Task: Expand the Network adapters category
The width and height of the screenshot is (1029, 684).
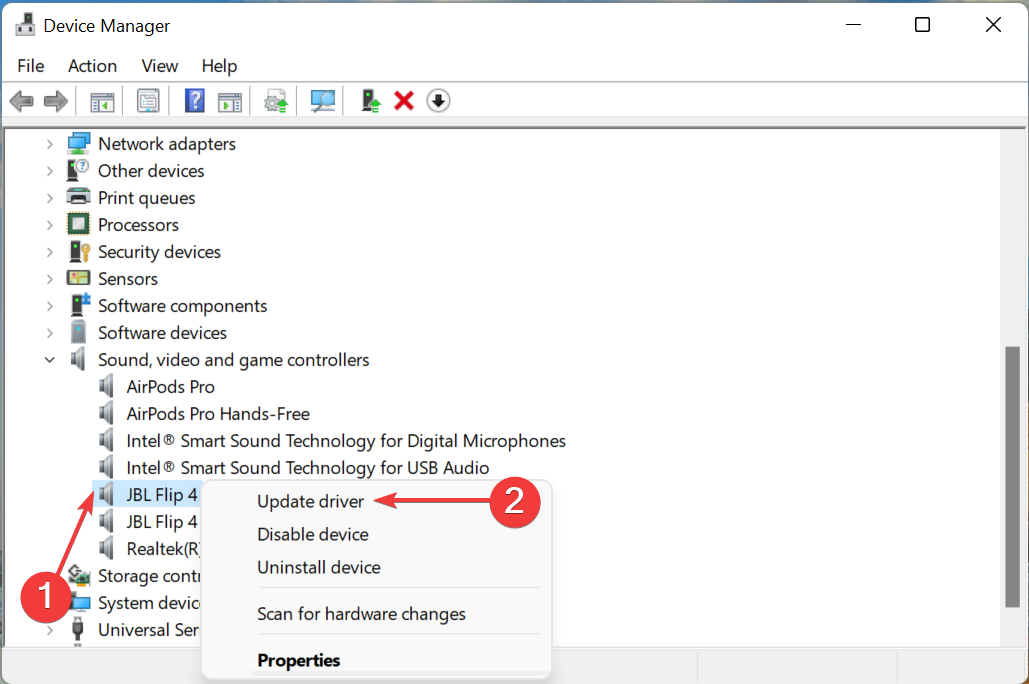Action: click(49, 144)
